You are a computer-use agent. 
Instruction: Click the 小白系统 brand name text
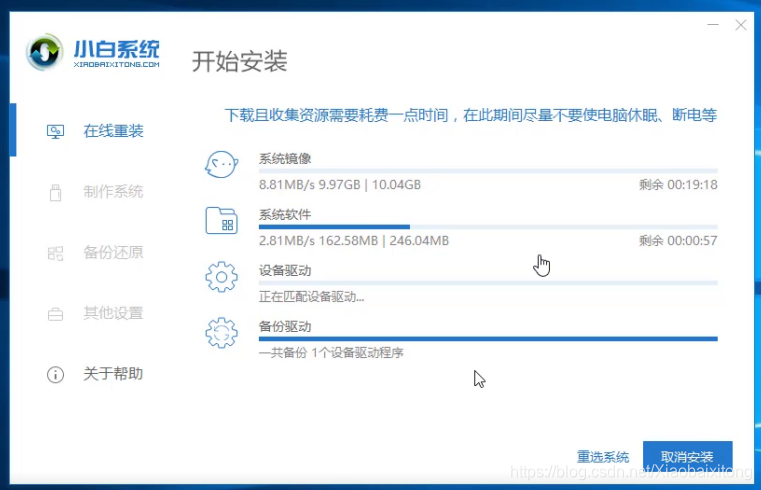pos(116,49)
